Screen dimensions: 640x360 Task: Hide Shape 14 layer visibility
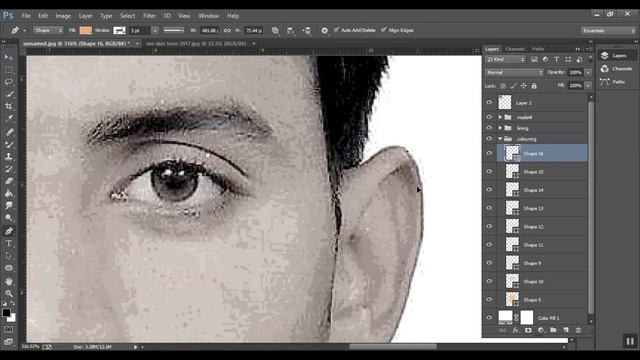(489, 190)
